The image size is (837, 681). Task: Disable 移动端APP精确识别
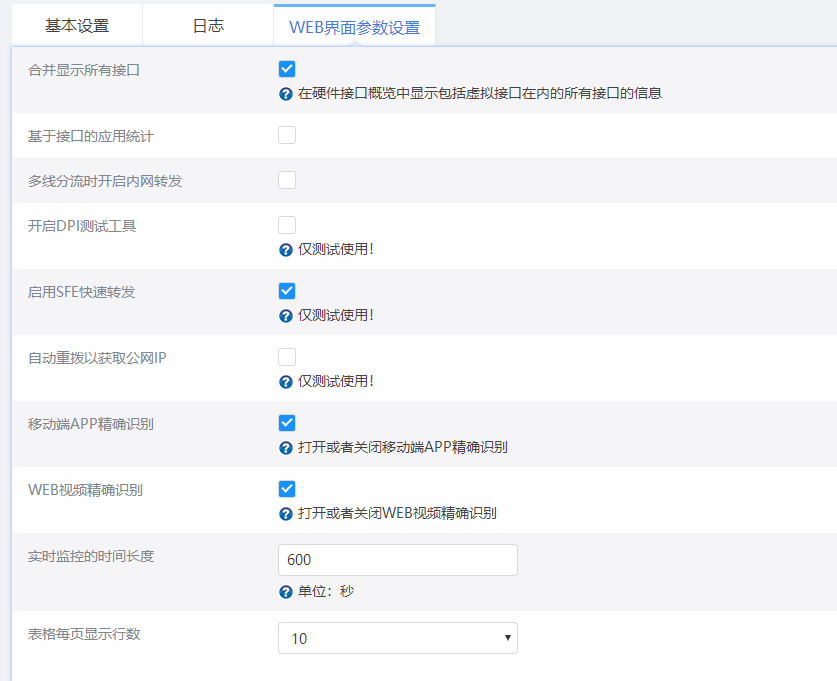287,423
